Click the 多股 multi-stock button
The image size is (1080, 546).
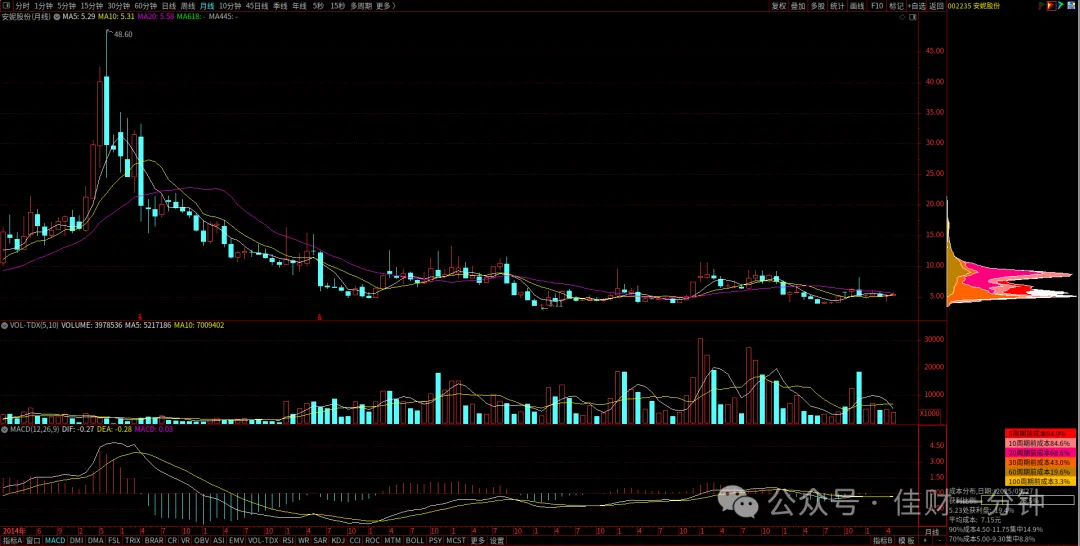(818, 6)
